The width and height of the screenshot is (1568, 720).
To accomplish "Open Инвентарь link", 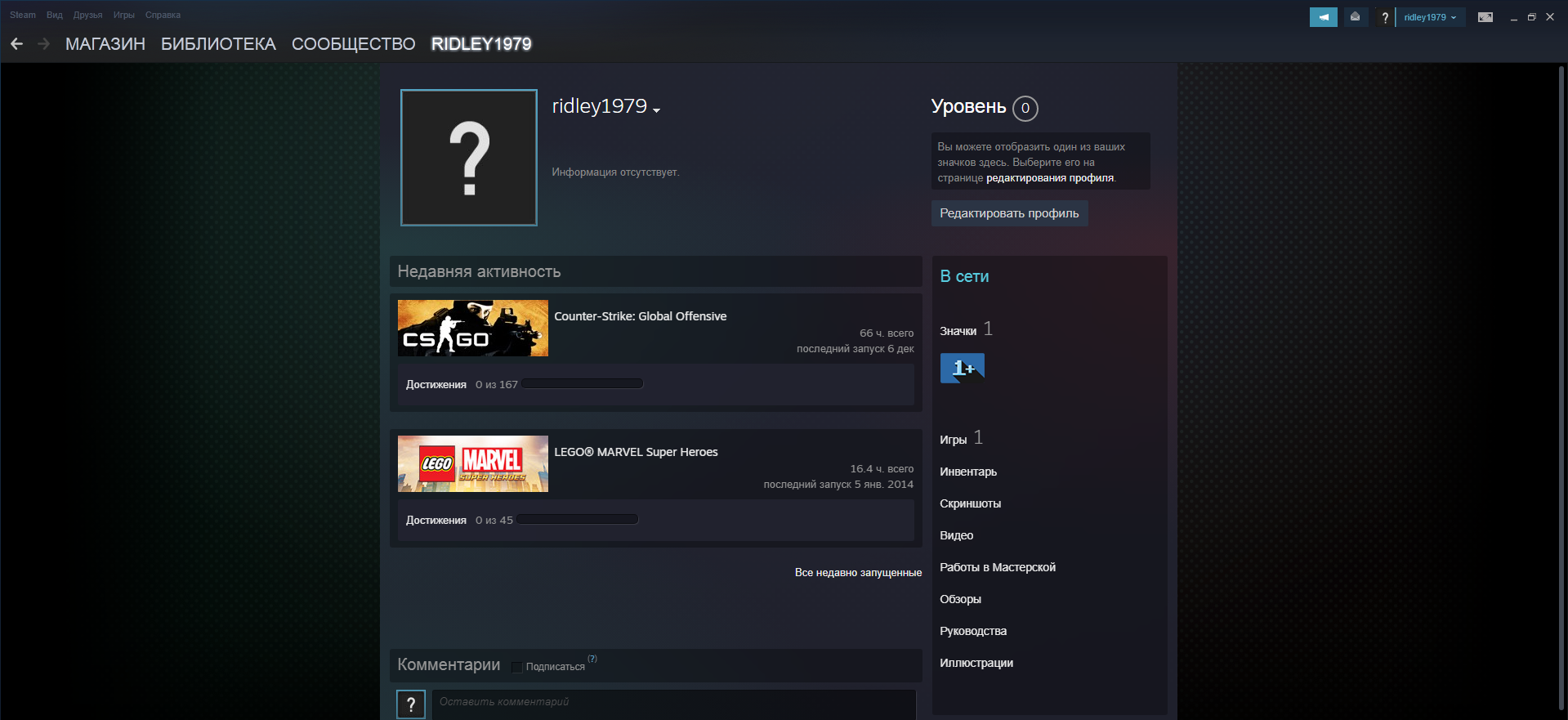I will coord(968,472).
